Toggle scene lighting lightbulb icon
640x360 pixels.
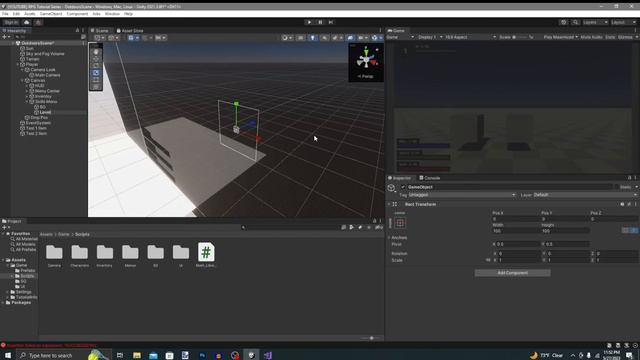[x=313, y=38]
